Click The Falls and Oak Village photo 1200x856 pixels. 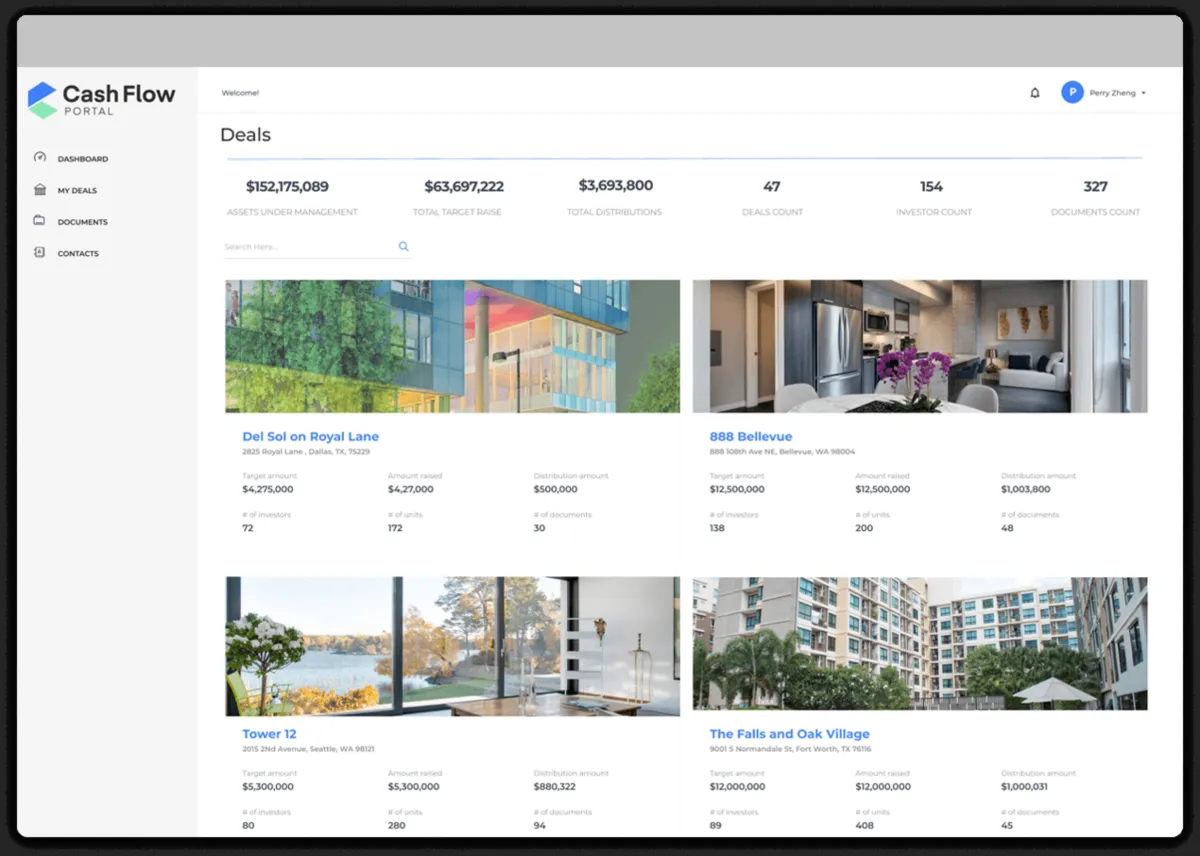click(x=920, y=644)
